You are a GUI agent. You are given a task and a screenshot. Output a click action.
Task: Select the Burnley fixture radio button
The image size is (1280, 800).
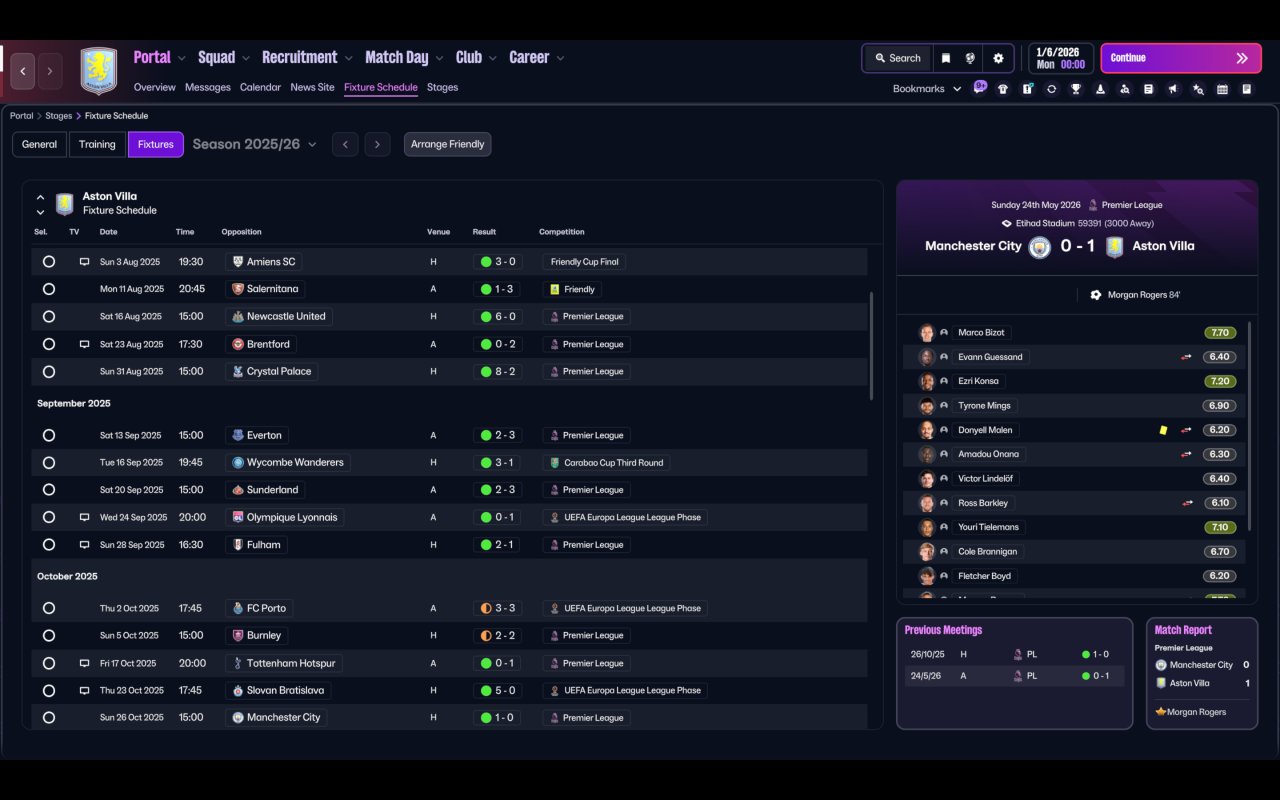(x=49, y=635)
